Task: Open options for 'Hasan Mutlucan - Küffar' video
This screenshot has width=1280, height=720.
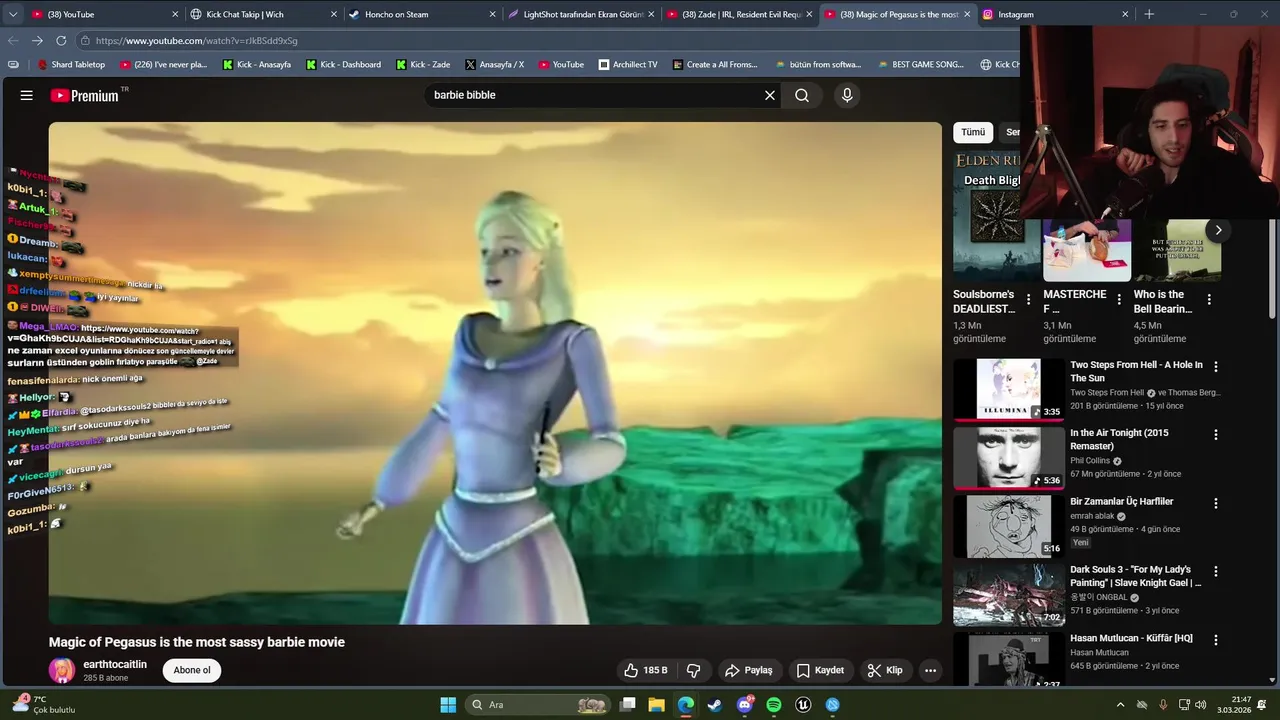Action: pyautogui.click(x=1216, y=639)
